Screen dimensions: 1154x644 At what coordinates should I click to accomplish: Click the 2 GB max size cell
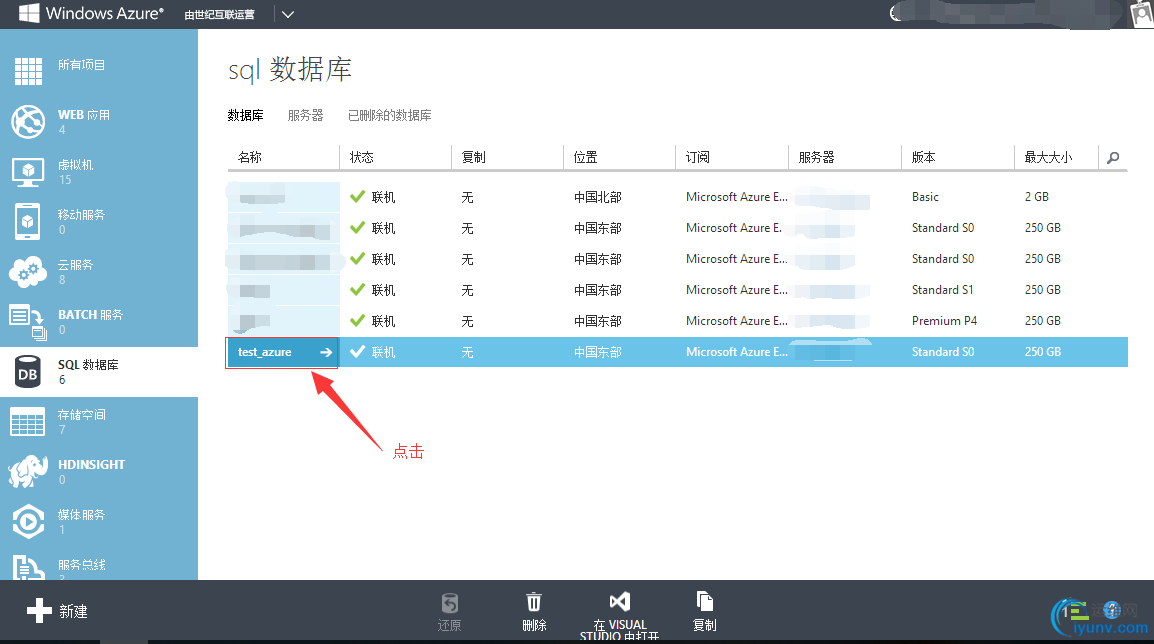pyautogui.click(x=1036, y=197)
